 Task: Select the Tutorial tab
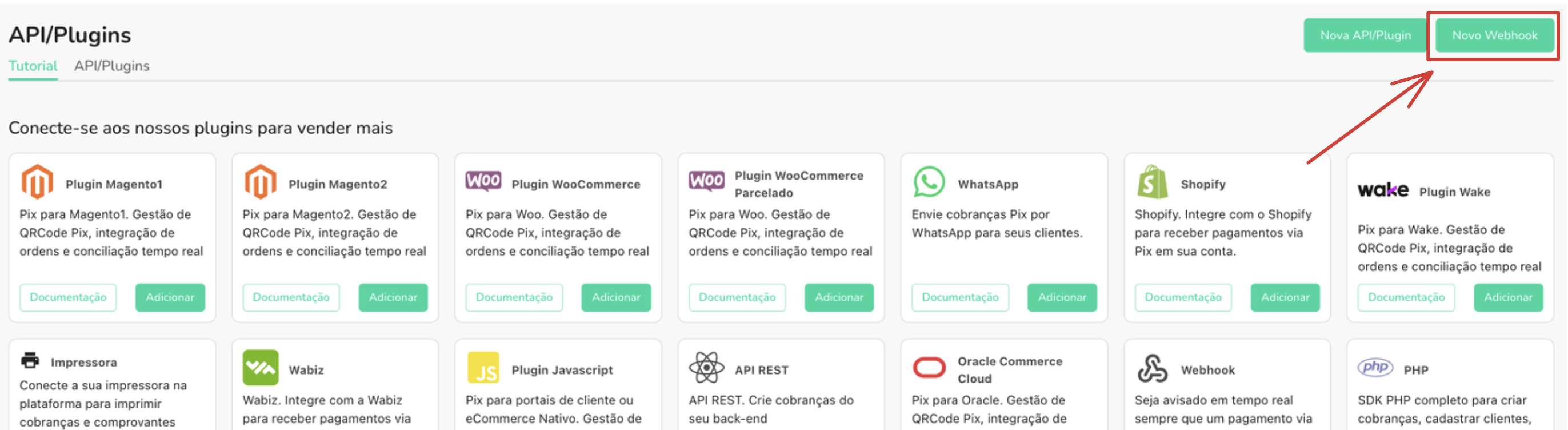(x=33, y=66)
